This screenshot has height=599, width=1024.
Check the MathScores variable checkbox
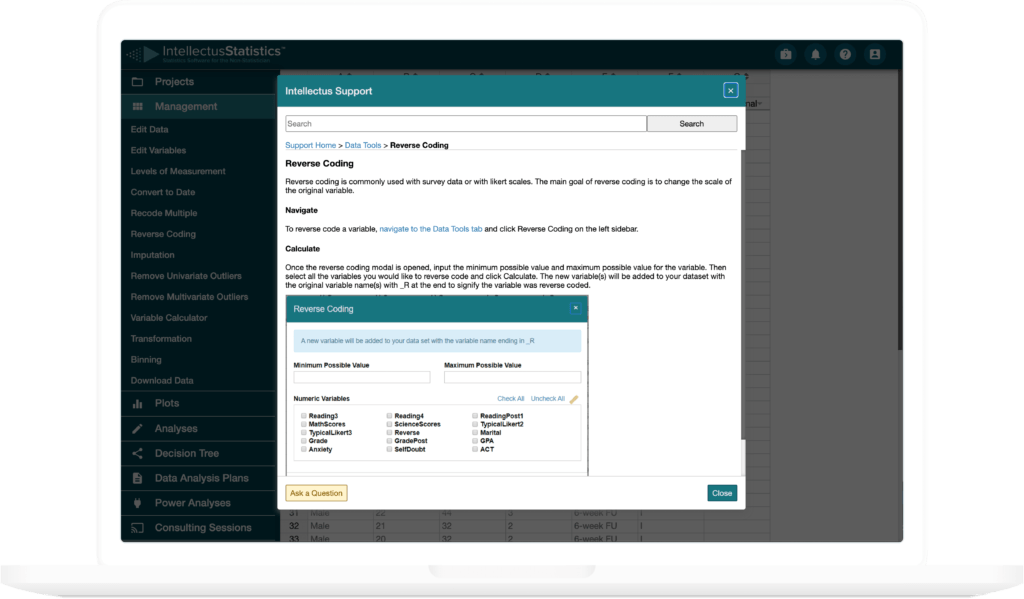pyautogui.click(x=304, y=424)
